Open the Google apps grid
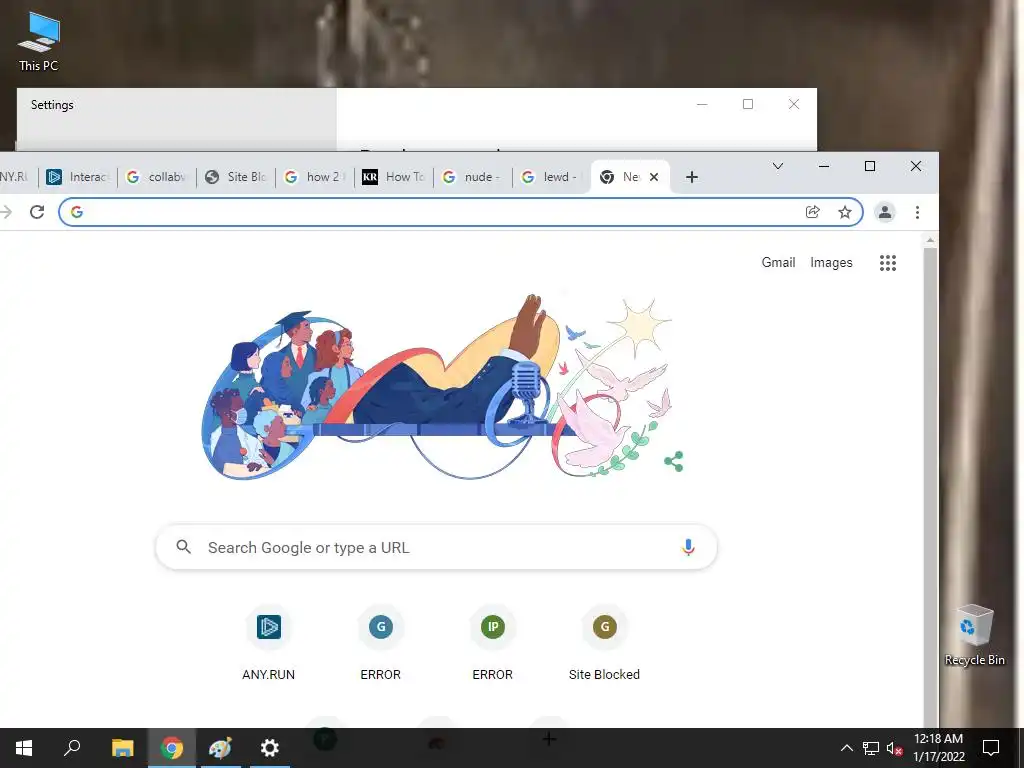Screen dimensions: 1024x768 tap(888, 263)
